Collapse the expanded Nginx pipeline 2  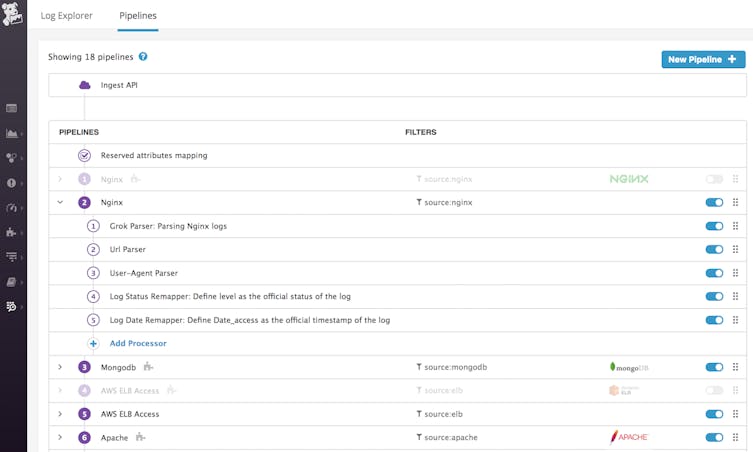coord(60,202)
